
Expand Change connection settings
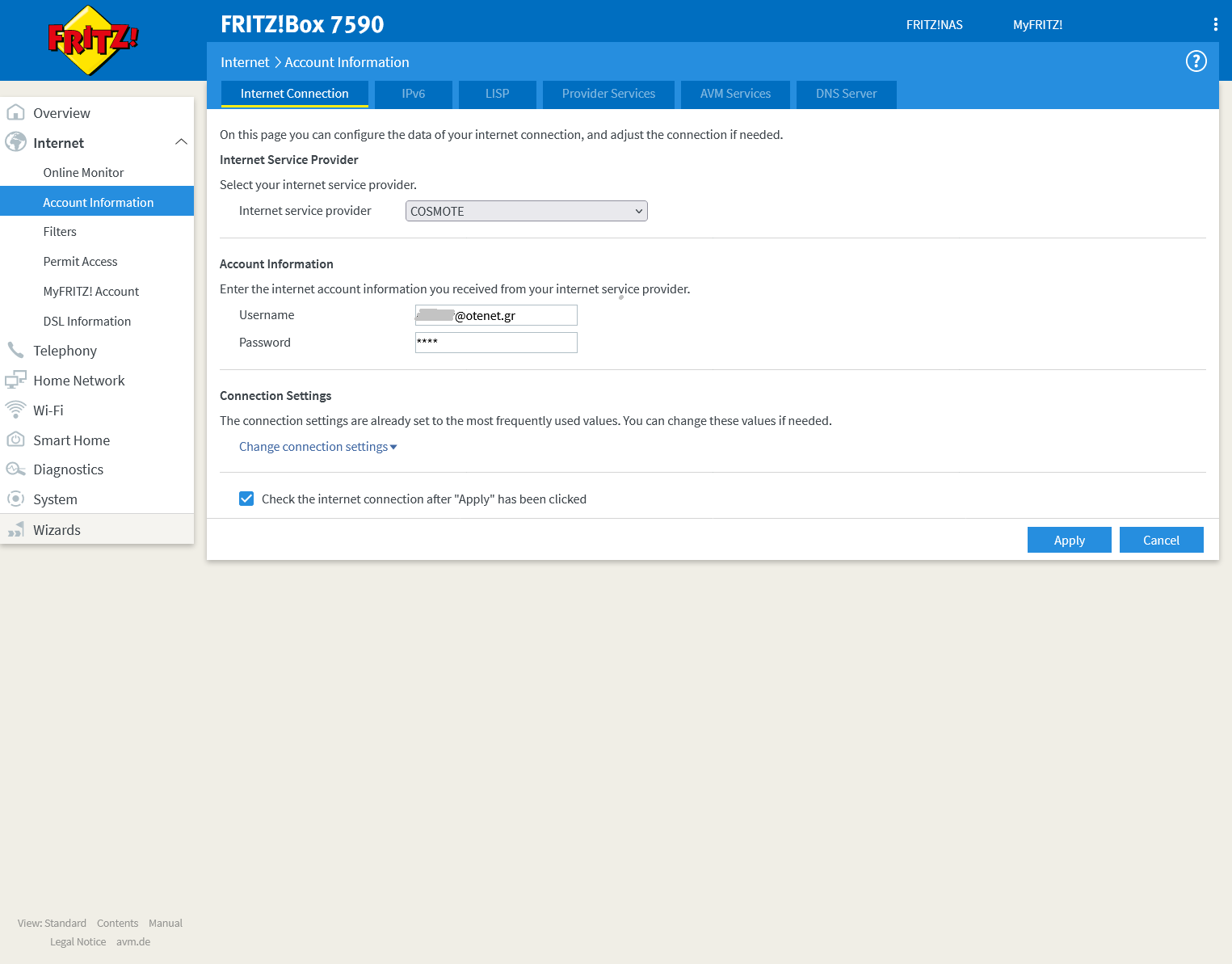[x=317, y=447]
